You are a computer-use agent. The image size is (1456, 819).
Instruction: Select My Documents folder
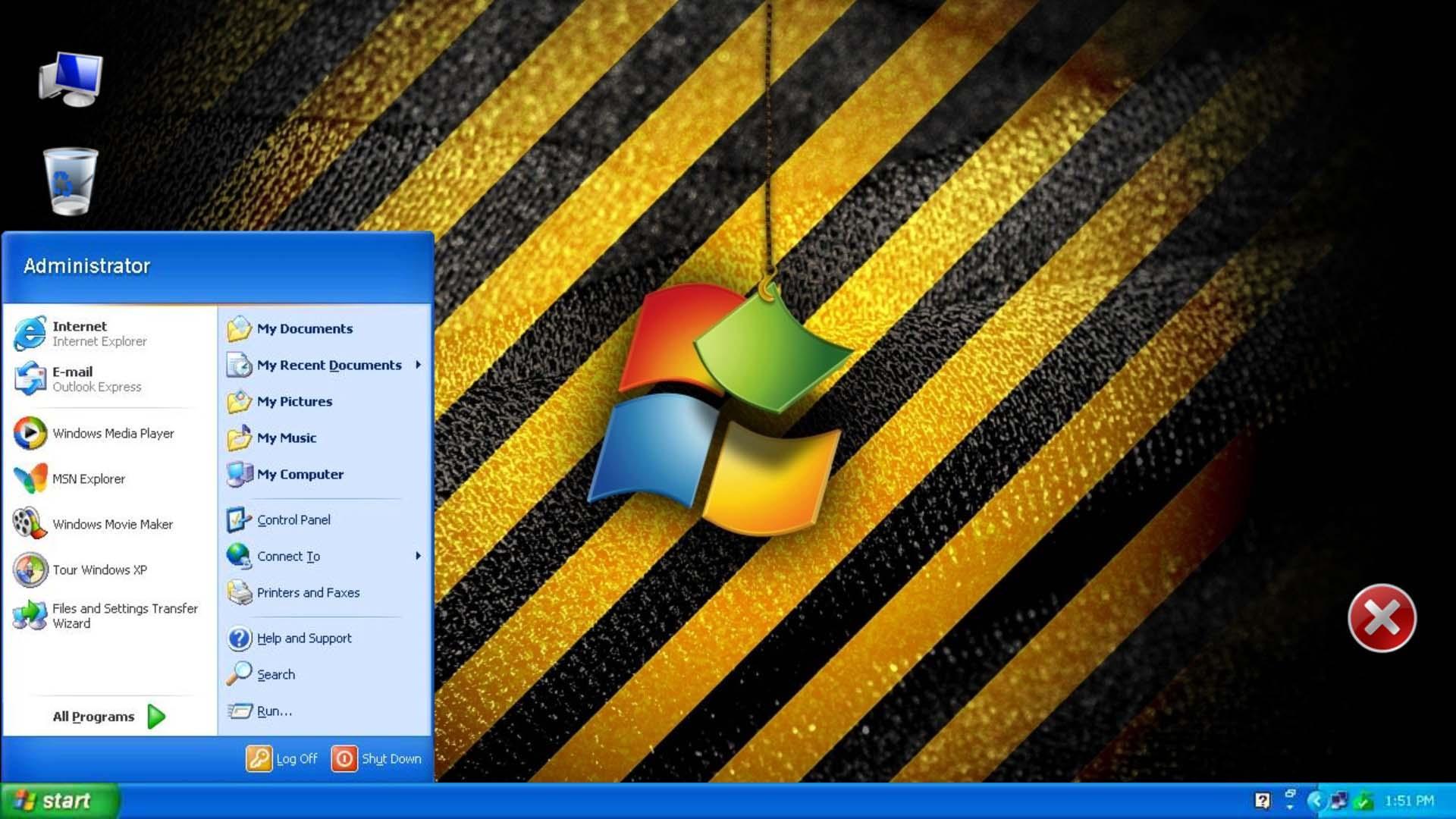pos(305,328)
